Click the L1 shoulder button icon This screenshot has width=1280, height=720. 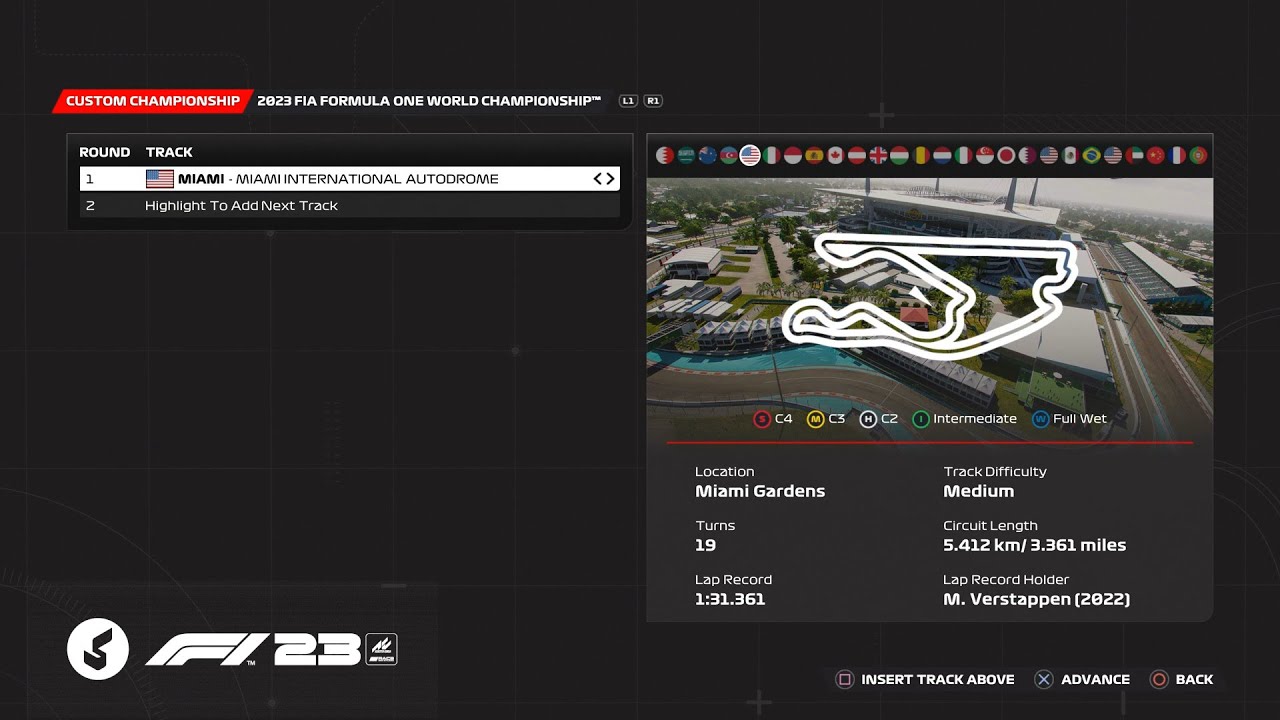point(628,101)
